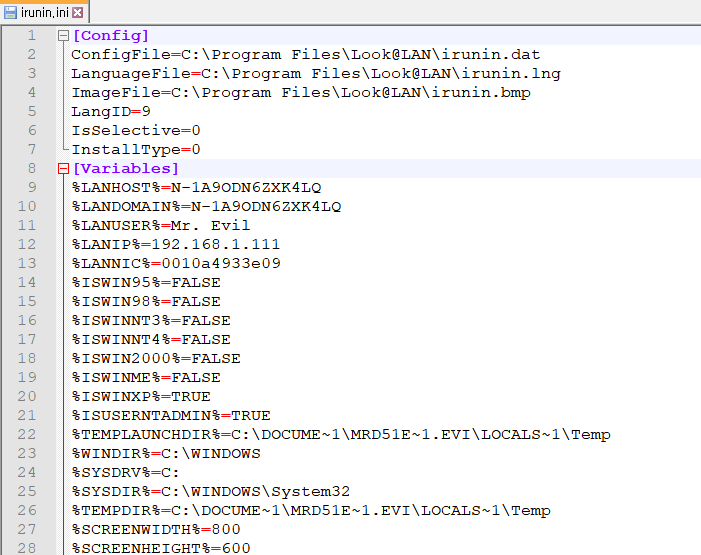Click the LanguageFile irunin.lng line

click(x=316, y=73)
